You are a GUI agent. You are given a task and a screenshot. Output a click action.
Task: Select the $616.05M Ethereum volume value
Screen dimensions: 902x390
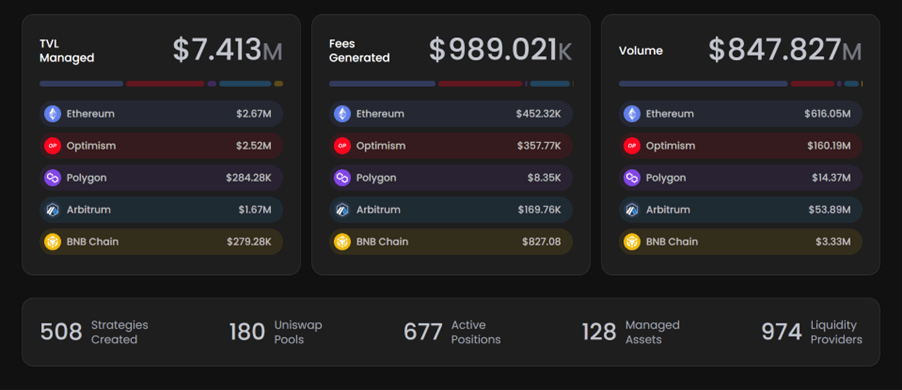[x=828, y=114]
